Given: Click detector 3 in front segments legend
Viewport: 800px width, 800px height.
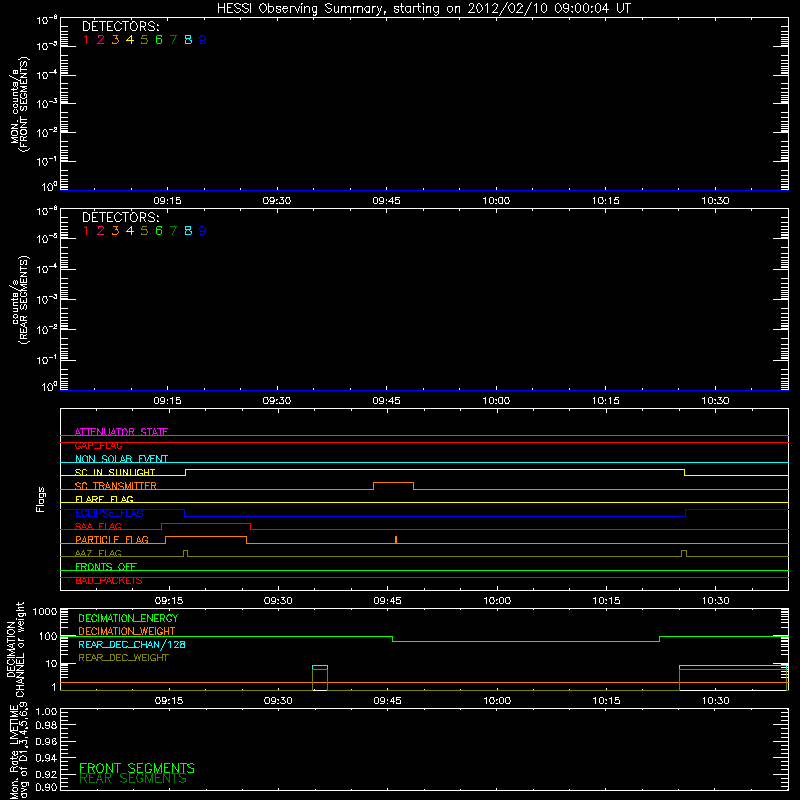Looking at the screenshot, I should coord(115,40).
